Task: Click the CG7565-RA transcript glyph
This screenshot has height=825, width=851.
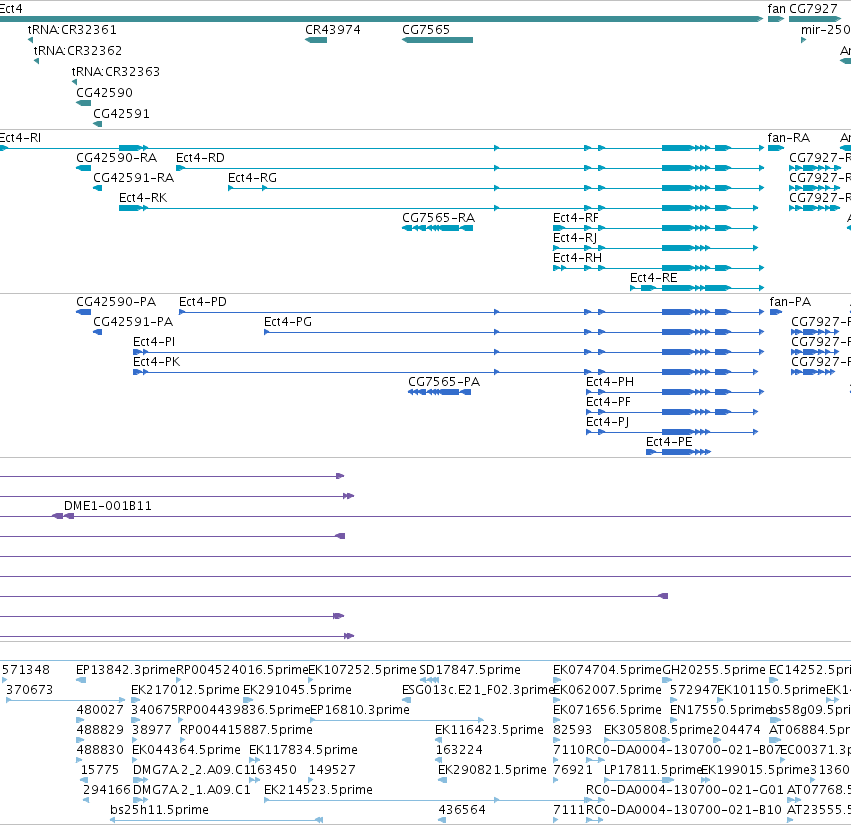Action: click(437, 228)
